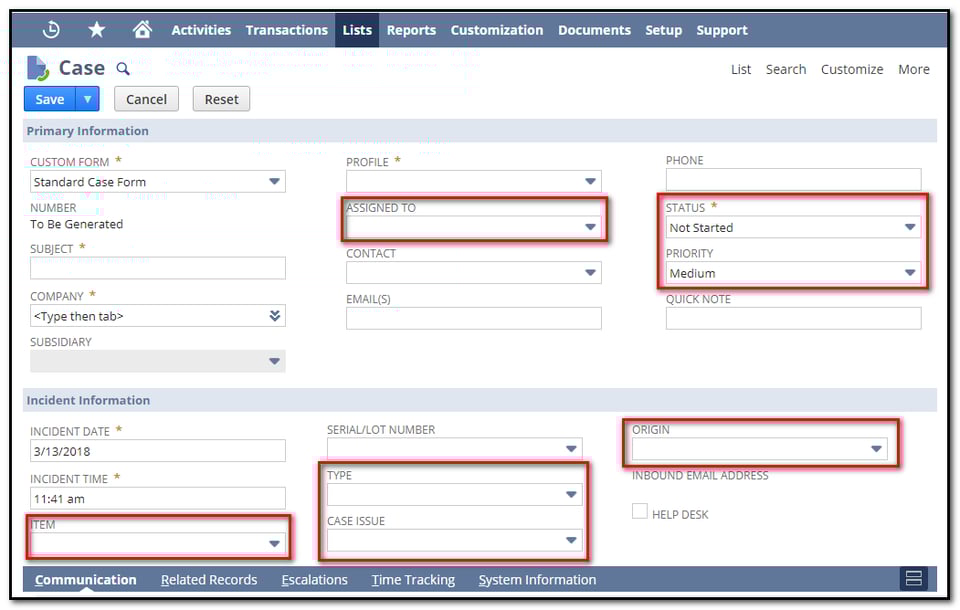
Task: Click inside the Quick Note field
Action: point(792,318)
